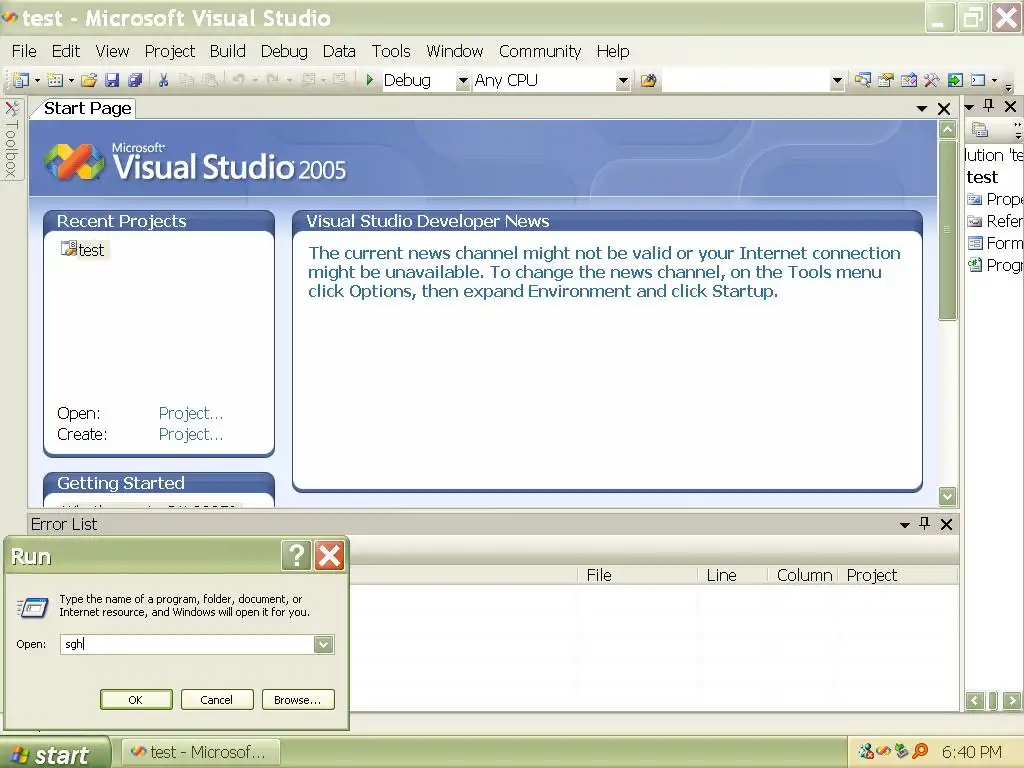Click the Start Page vertical scrollbar thumb

click(947, 230)
